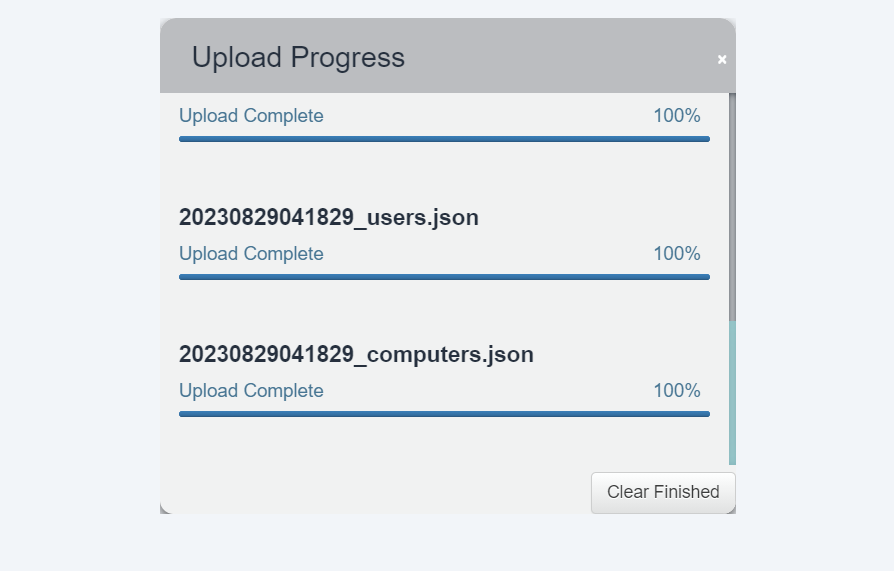Select the 20230829041829_users.json file name
The height and width of the screenshot is (571, 894).
tap(328, 217)
